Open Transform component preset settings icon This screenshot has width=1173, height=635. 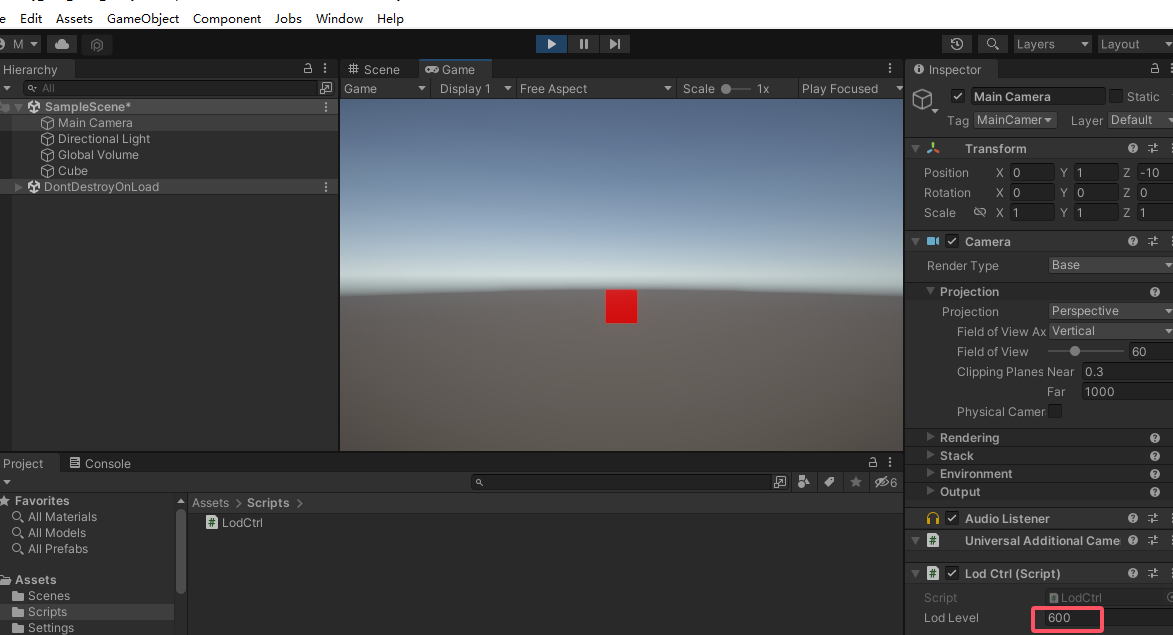(x=1153, y=149)
